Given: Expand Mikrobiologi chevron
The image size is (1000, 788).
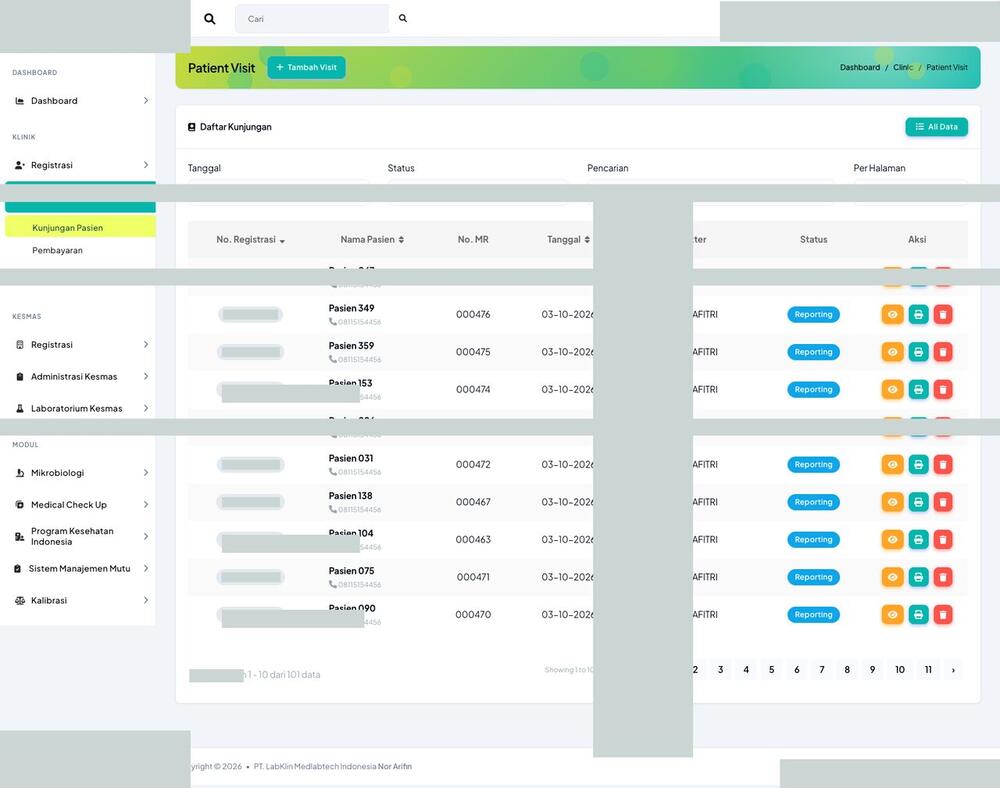Looking at the screenshot, I should (146, 473).
